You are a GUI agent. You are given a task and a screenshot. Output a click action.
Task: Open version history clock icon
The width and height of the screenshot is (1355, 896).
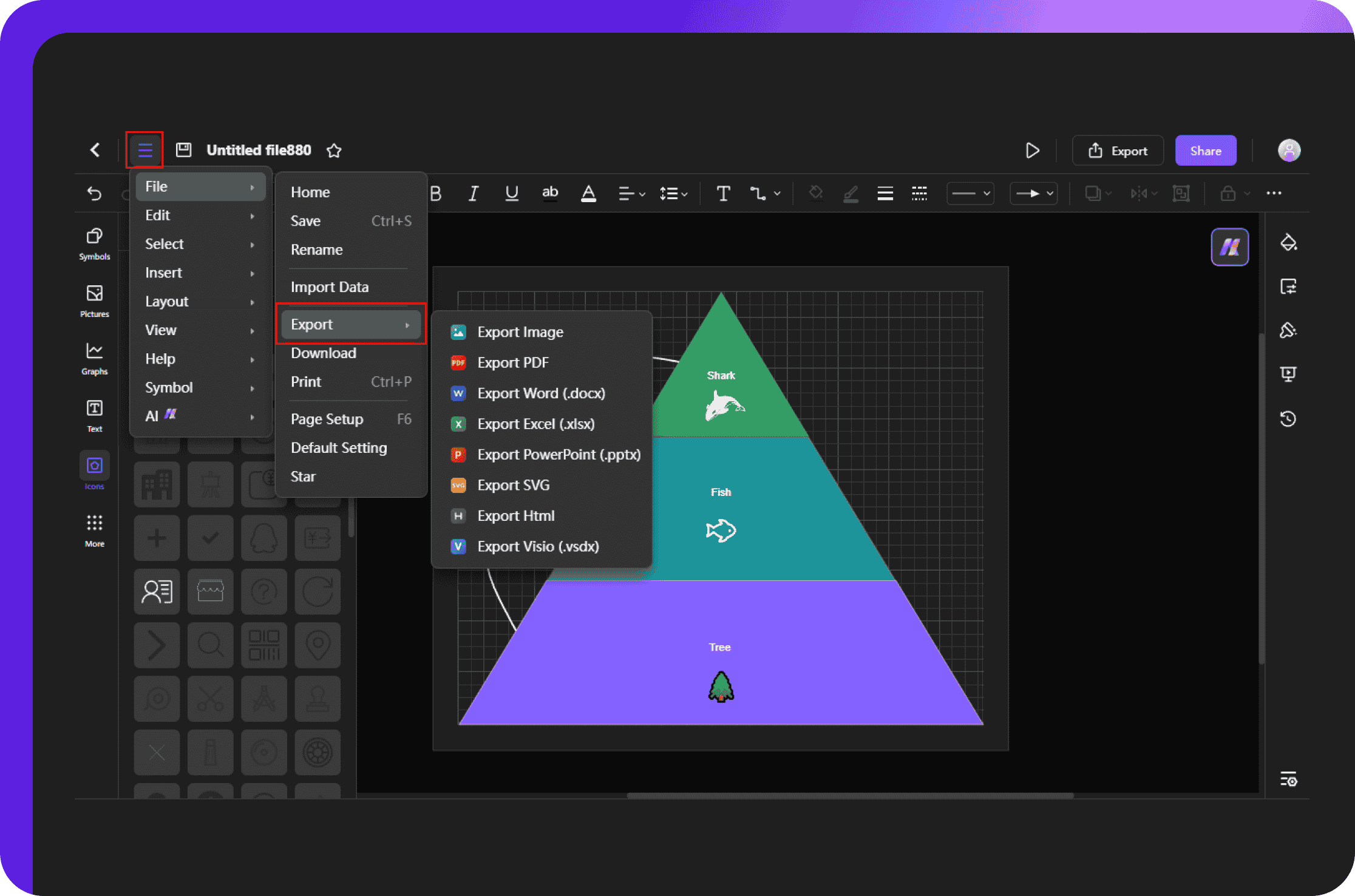click(1288, 419)
